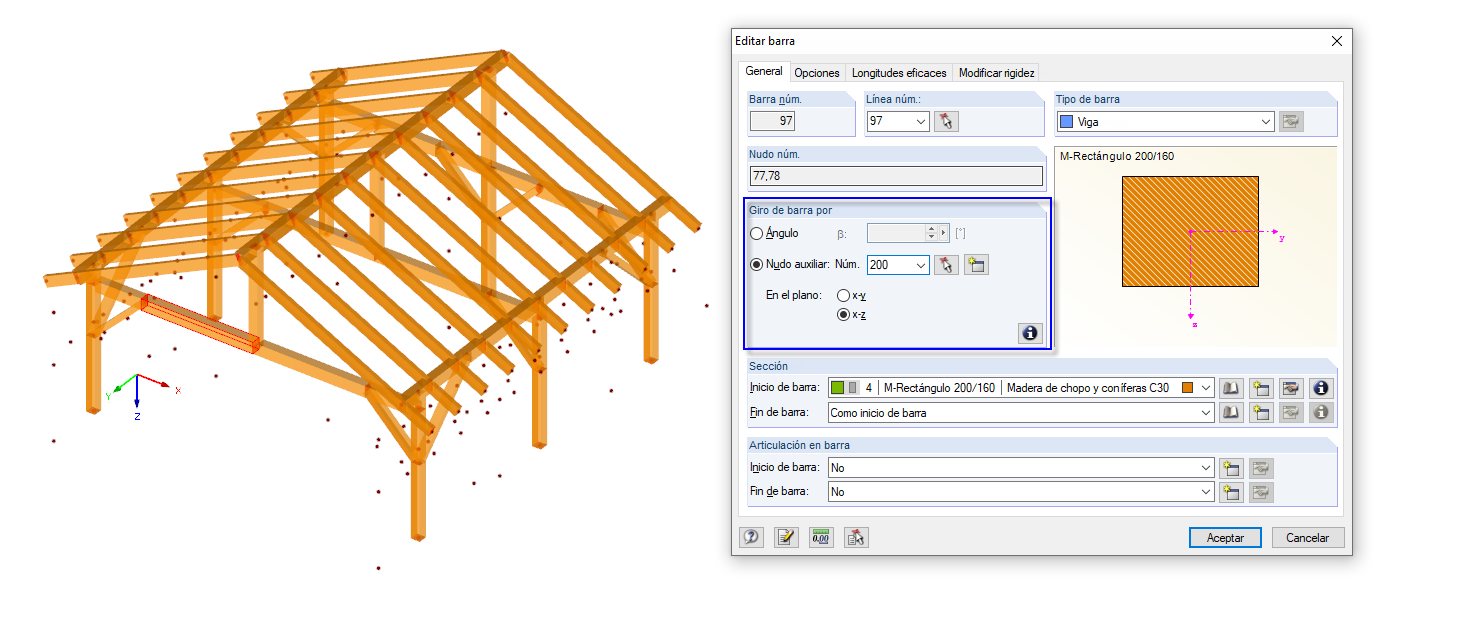Confirm changes with the Aceptar button
This screenshot has height=630, width=1472.
click(1225, 537)
